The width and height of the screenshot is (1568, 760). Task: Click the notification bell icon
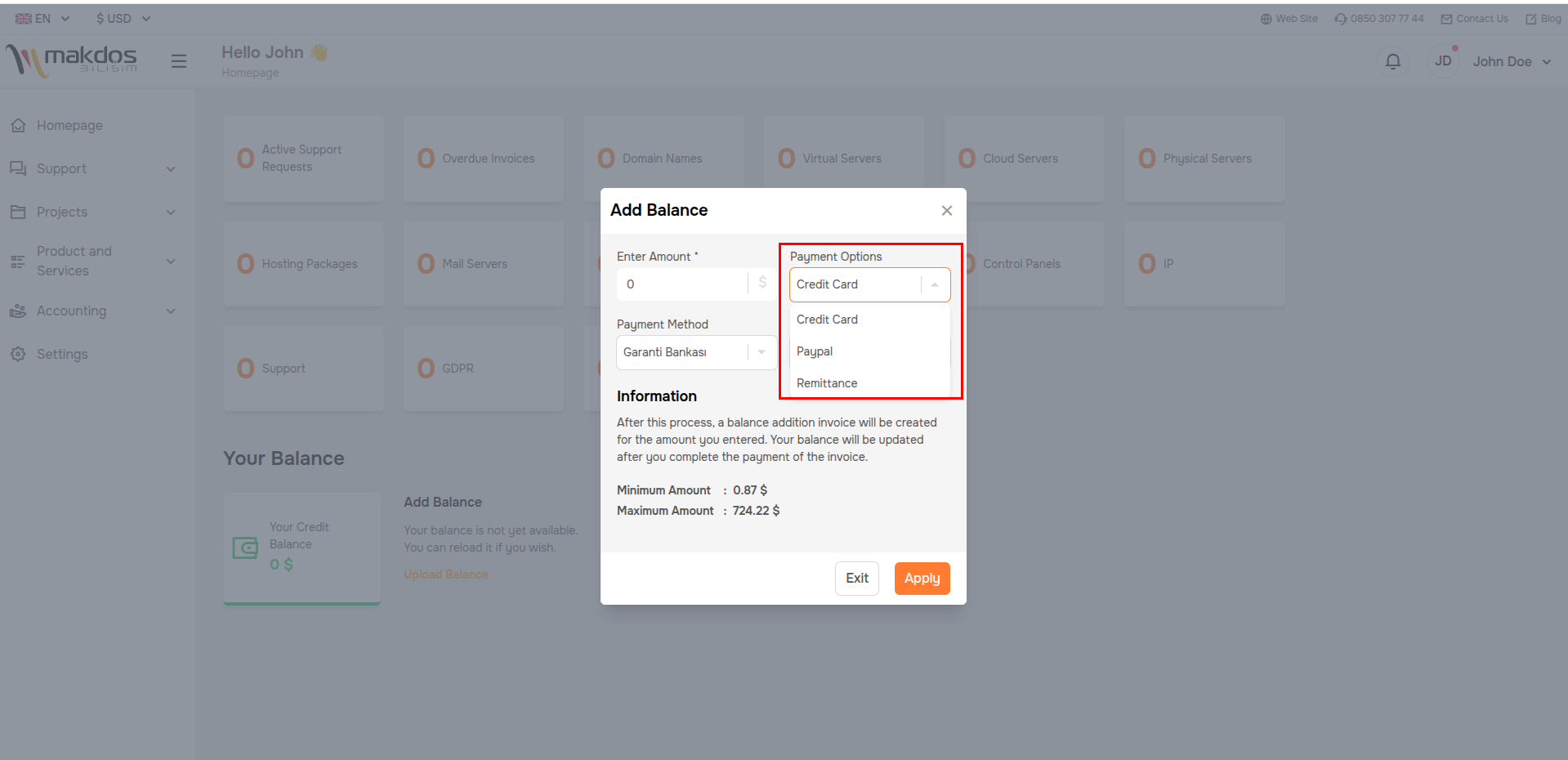pos(1393,61)
